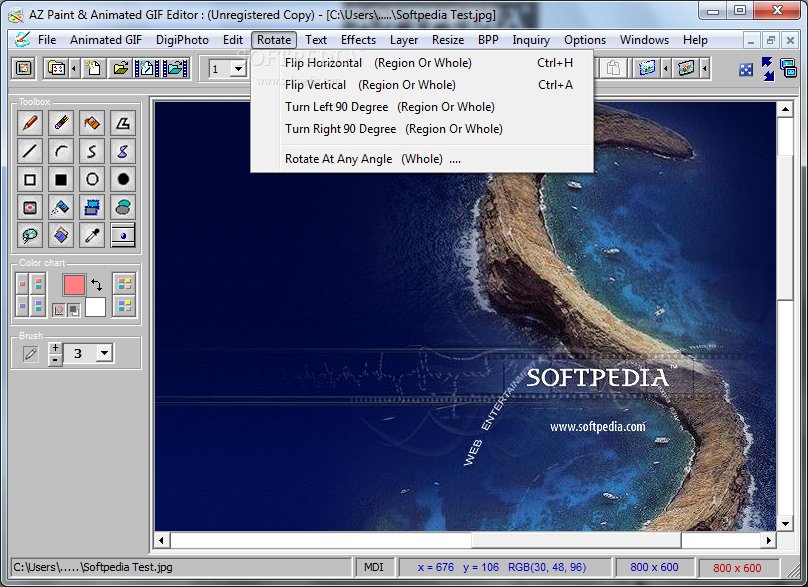Select the rectangular region copy tool
Viewport: 808px width, 587px height.
[x=92, y=207]
